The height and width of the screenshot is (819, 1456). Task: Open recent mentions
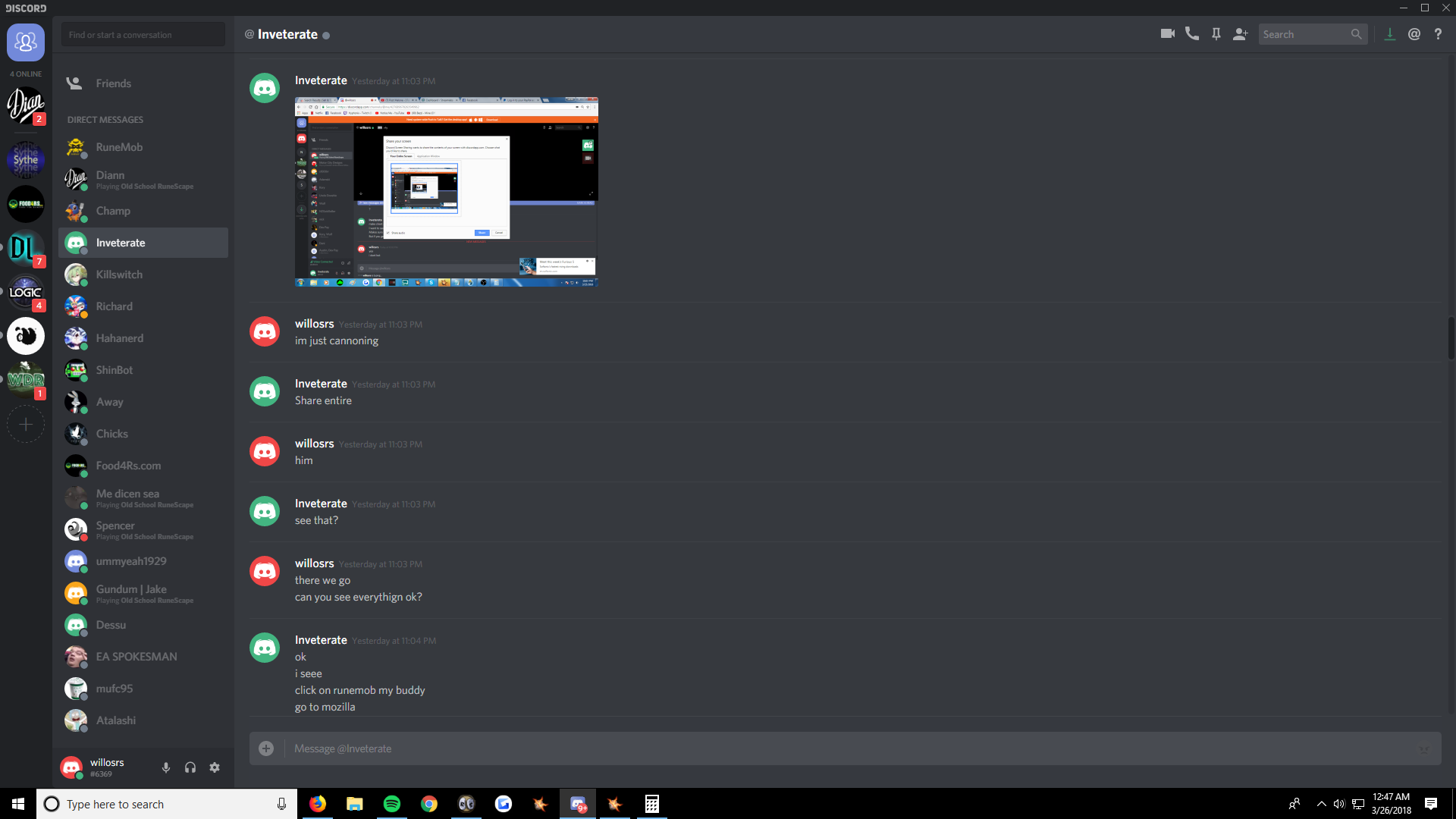point(1414,34)
